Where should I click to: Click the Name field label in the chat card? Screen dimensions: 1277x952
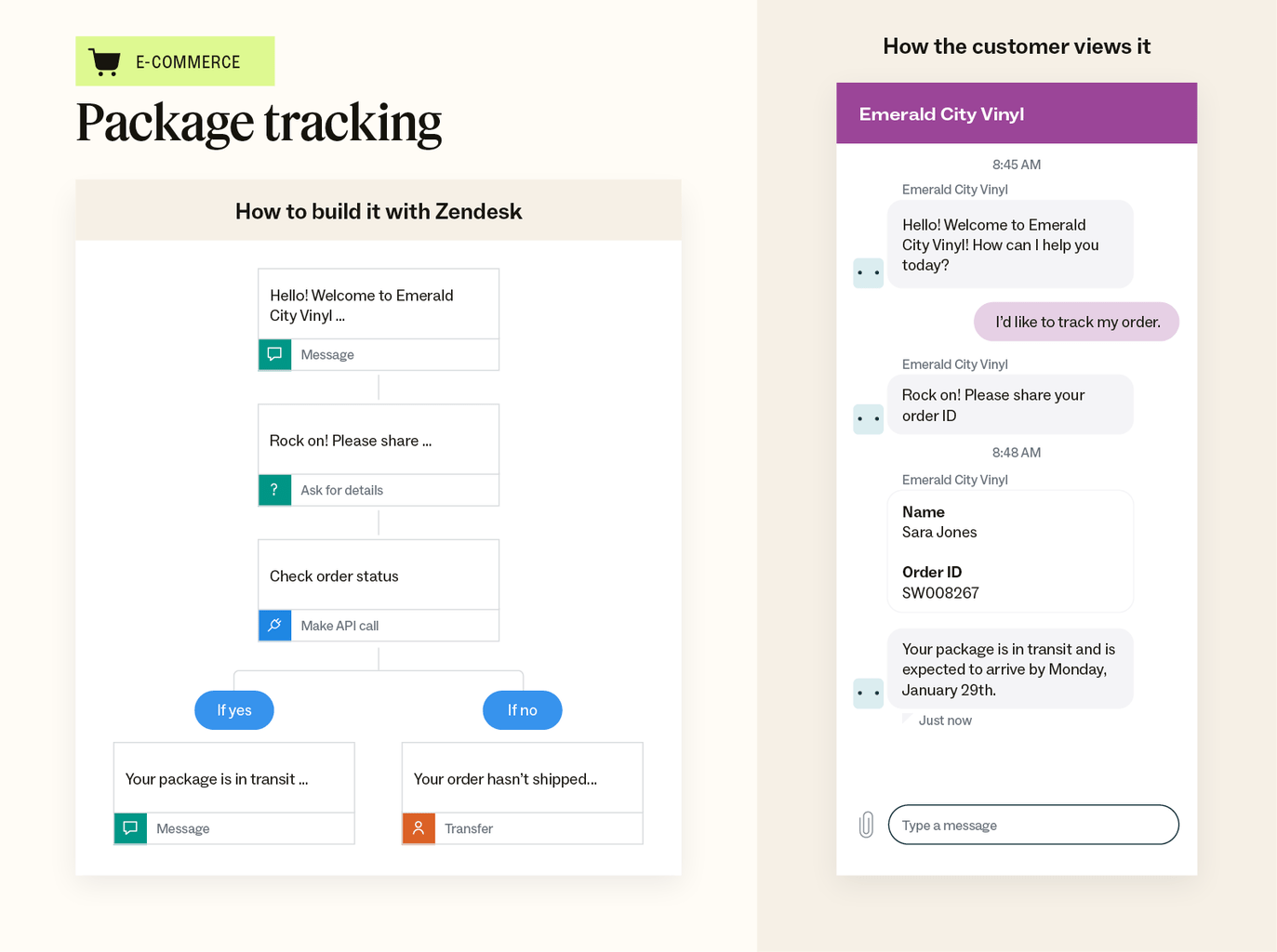[x=924, y=512]
